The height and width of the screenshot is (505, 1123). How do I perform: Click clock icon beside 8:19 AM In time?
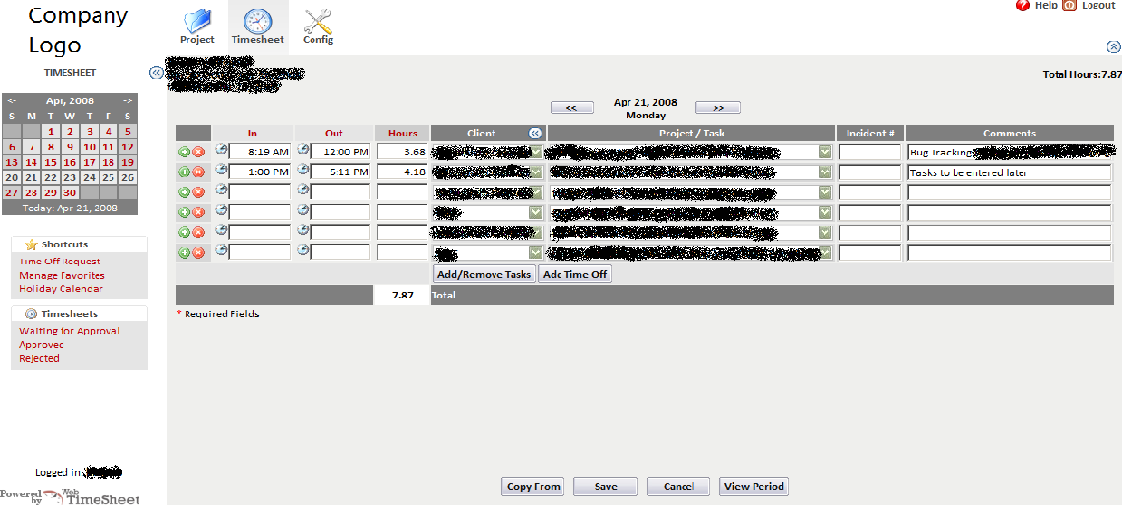221,149
